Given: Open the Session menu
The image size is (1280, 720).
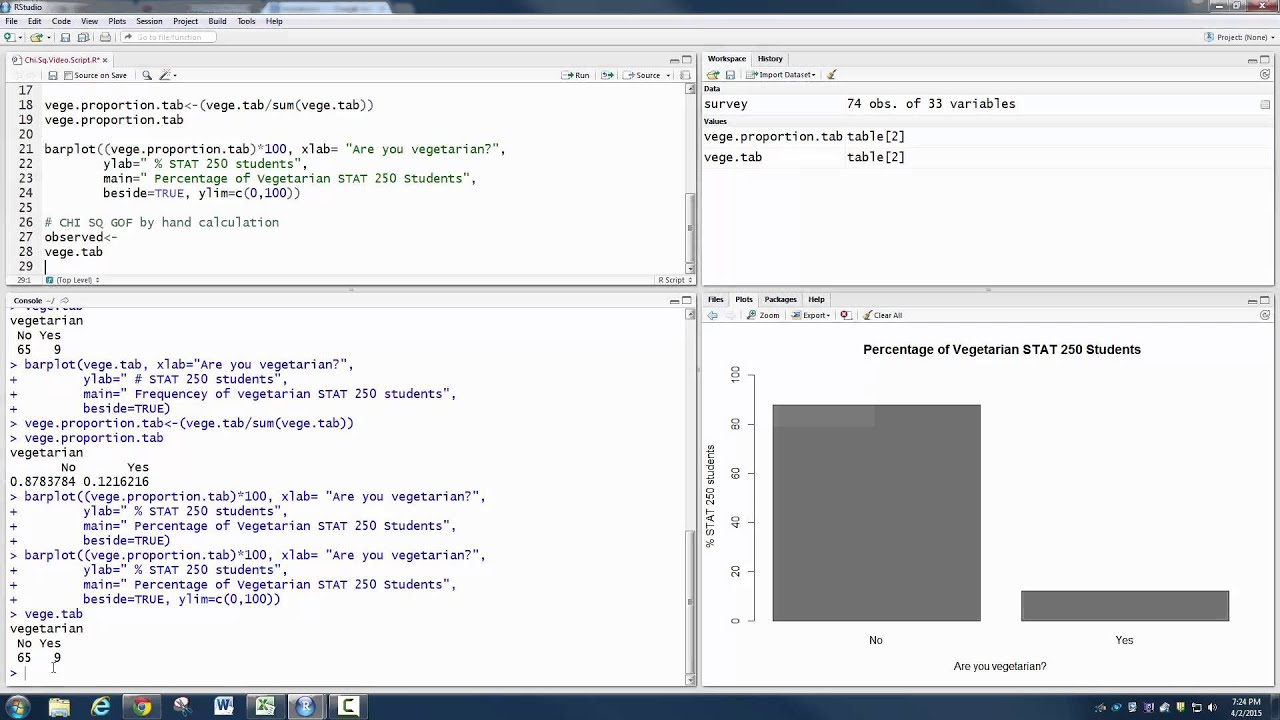Looking at the screenshot, I should click(149, 21).
